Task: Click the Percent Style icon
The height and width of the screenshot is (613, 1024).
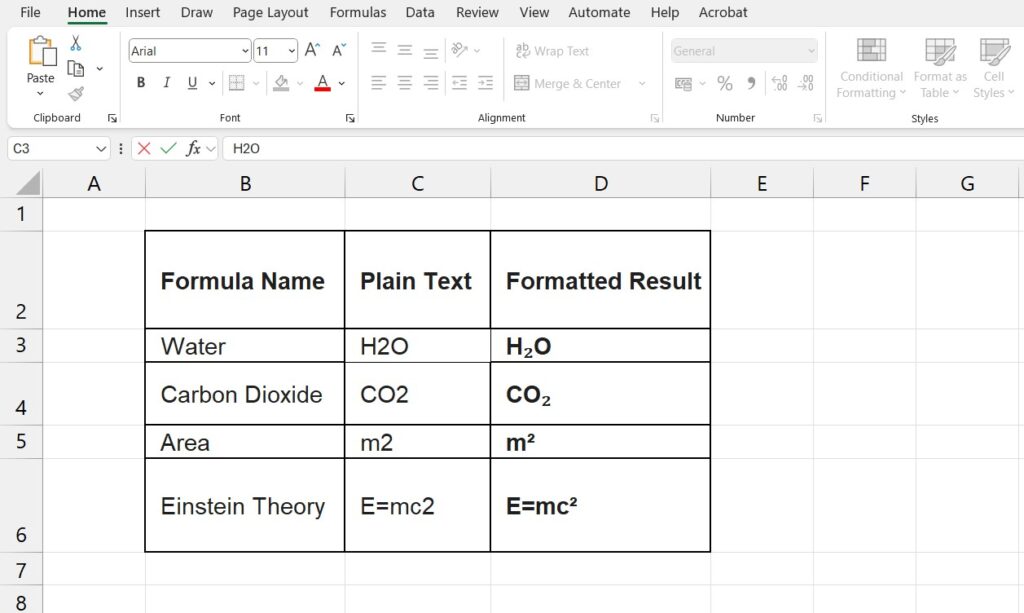Action: [725, 83]
